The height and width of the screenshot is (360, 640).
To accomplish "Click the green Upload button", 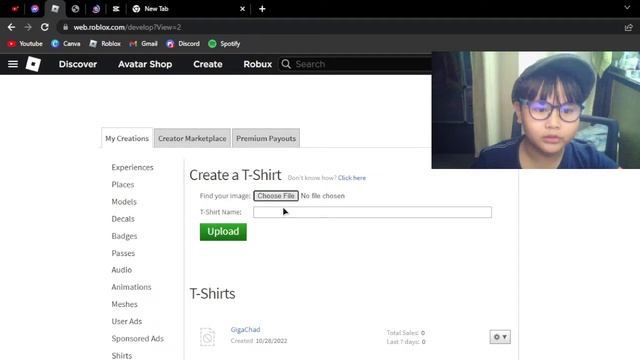I will tap(223, 232).
